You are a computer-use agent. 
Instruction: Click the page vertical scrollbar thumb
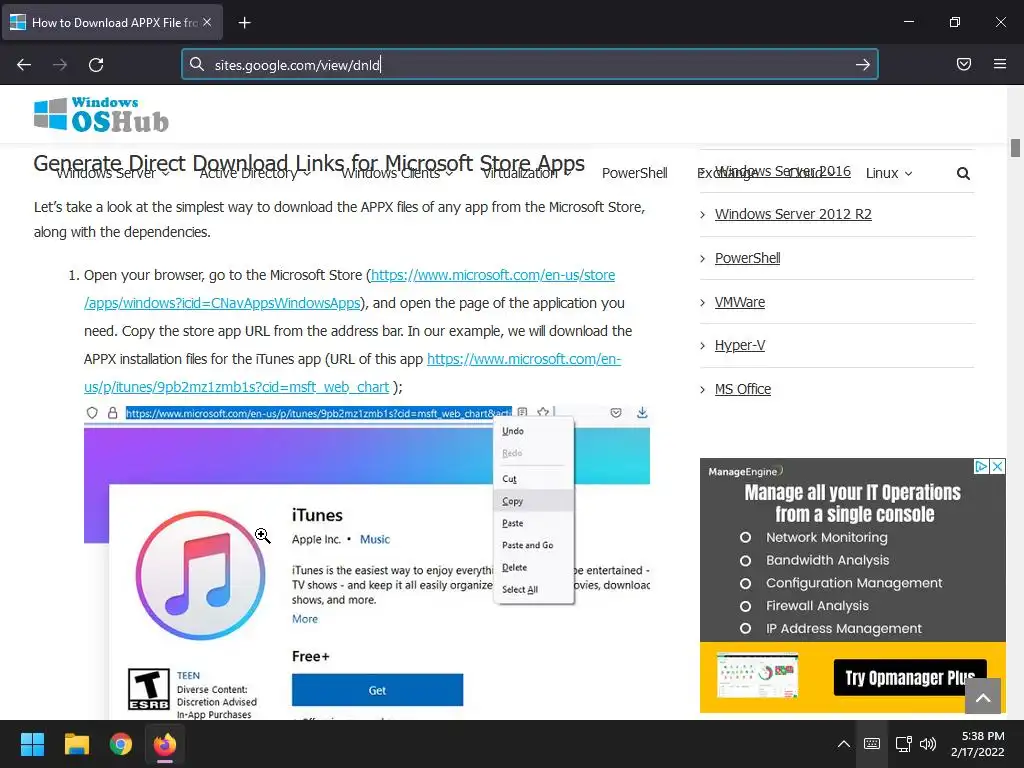1016,148
